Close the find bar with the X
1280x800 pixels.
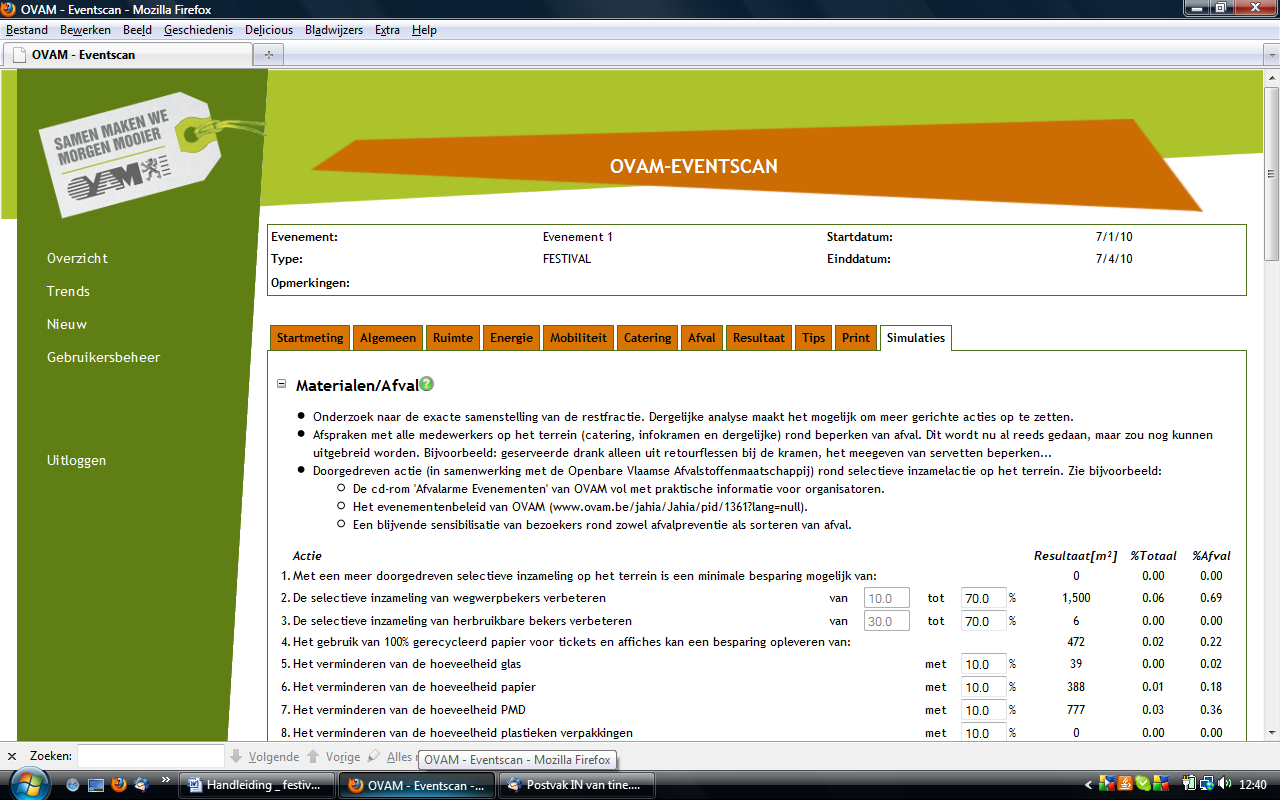[x=12, y=757]
